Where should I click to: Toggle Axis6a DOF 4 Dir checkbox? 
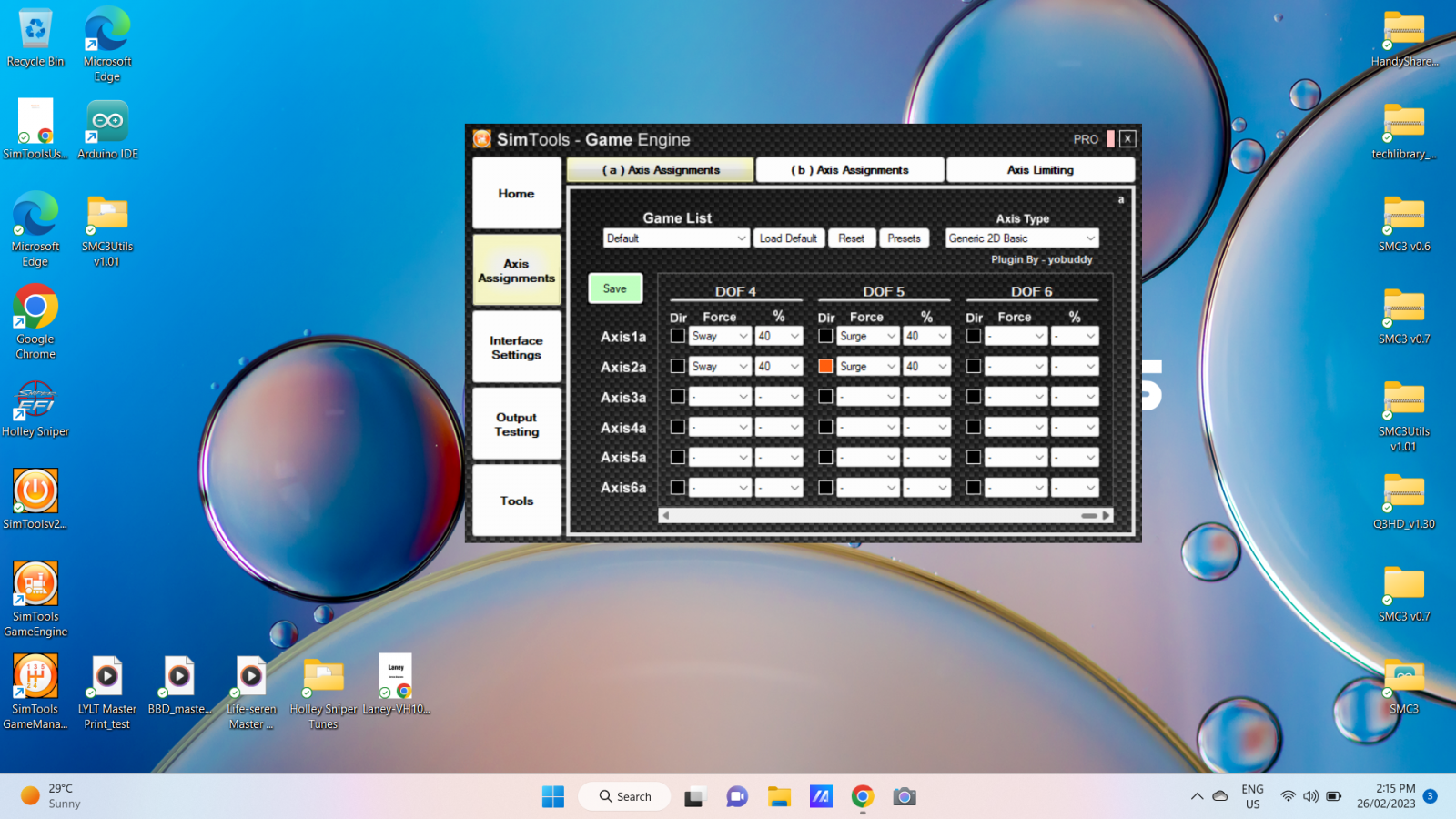(678, 488)
